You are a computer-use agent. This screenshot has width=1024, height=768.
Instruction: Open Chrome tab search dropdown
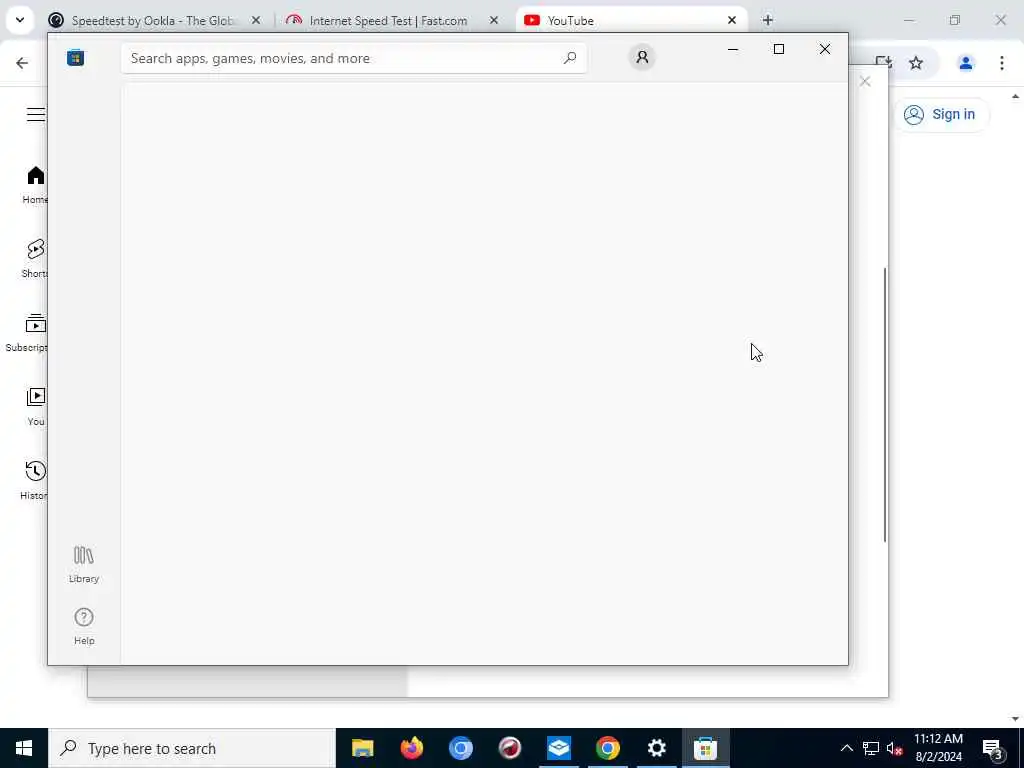point(20,20)
